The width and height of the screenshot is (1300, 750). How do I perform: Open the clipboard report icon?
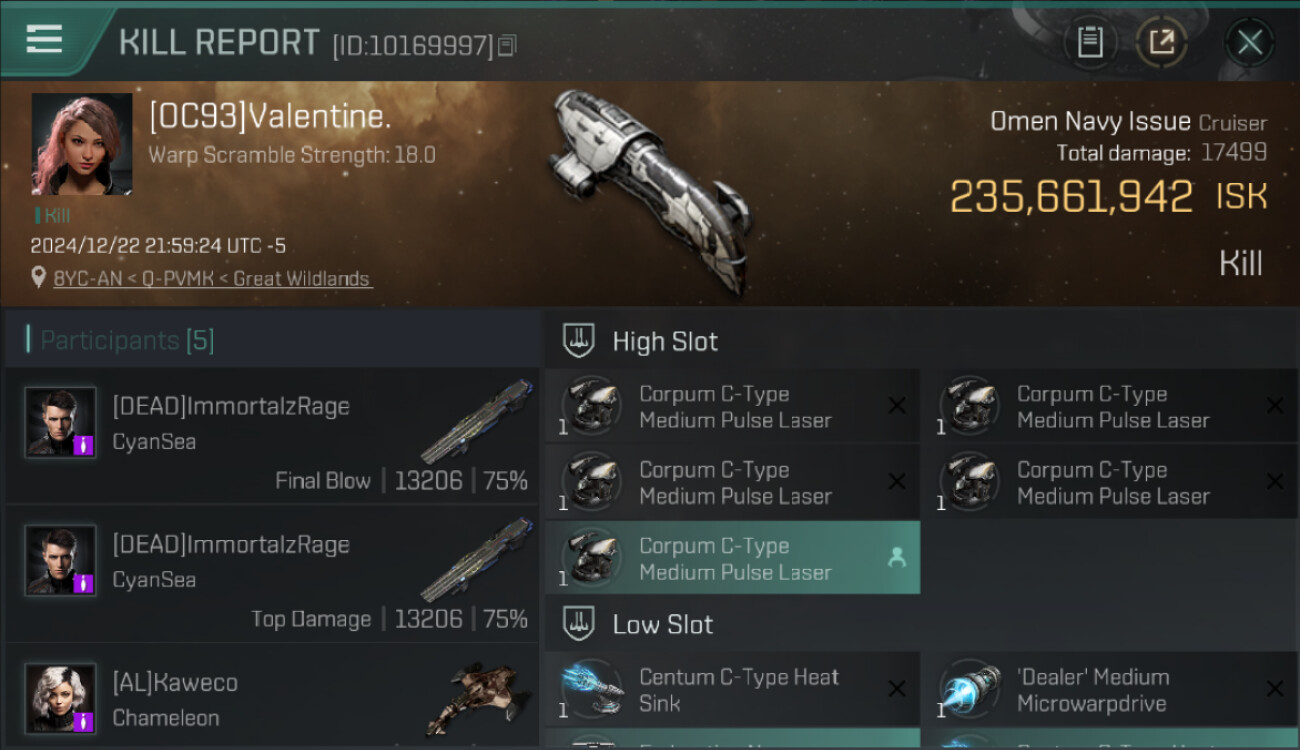pyautogui.click(x=1090, y=42)
